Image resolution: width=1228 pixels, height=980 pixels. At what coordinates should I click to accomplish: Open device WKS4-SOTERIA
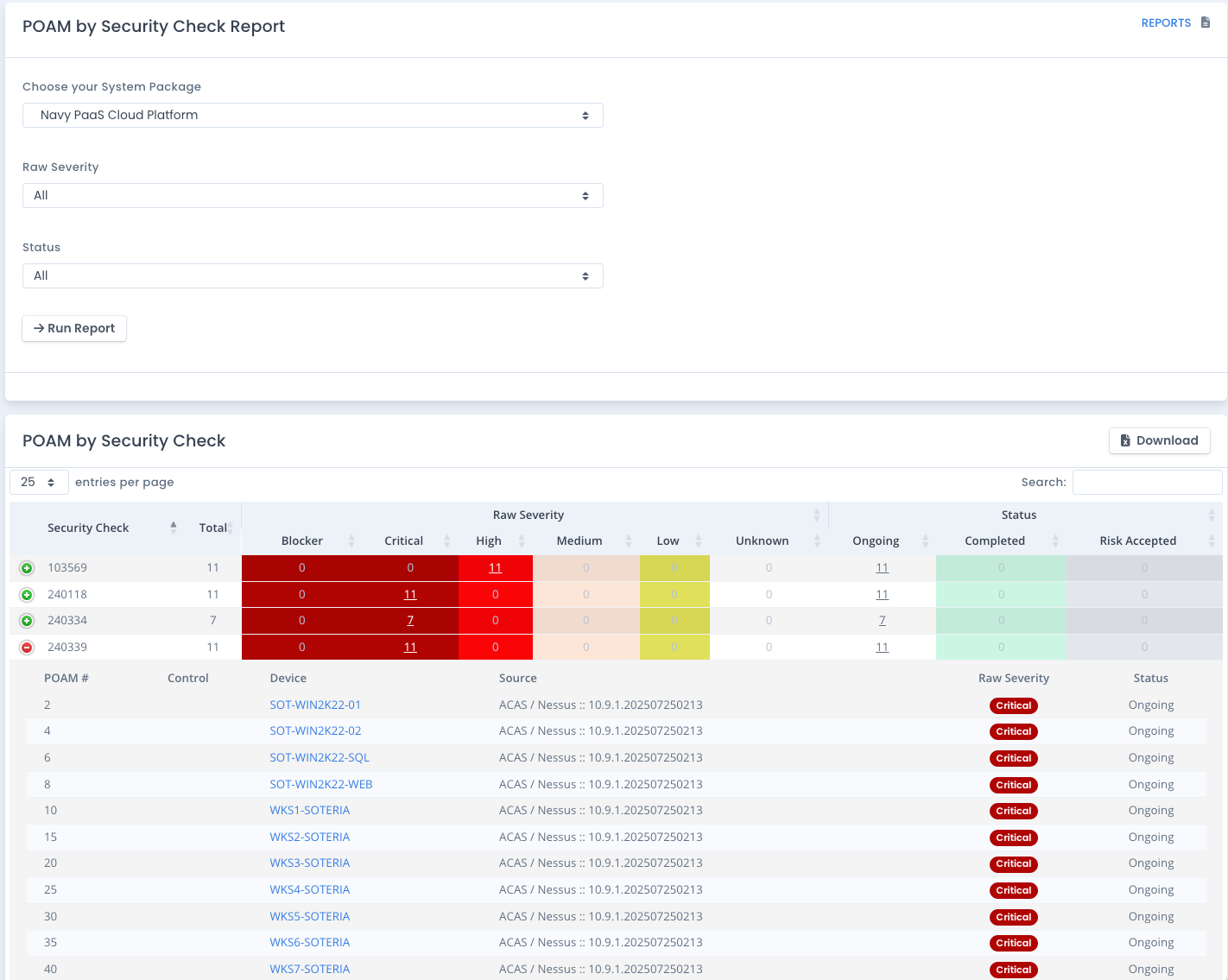[x=310, y=889]
